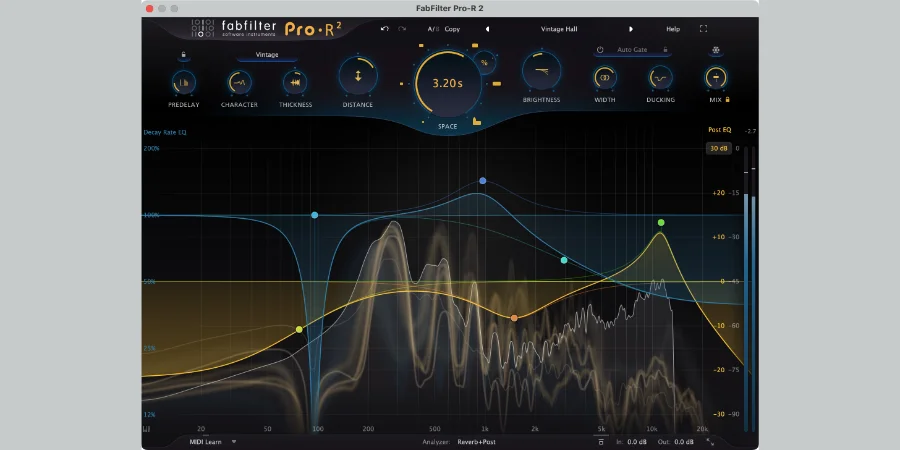This screenshot has height=450, width=900.
Task: Click the 3.20s decay time value
Action: pos(448,83)
